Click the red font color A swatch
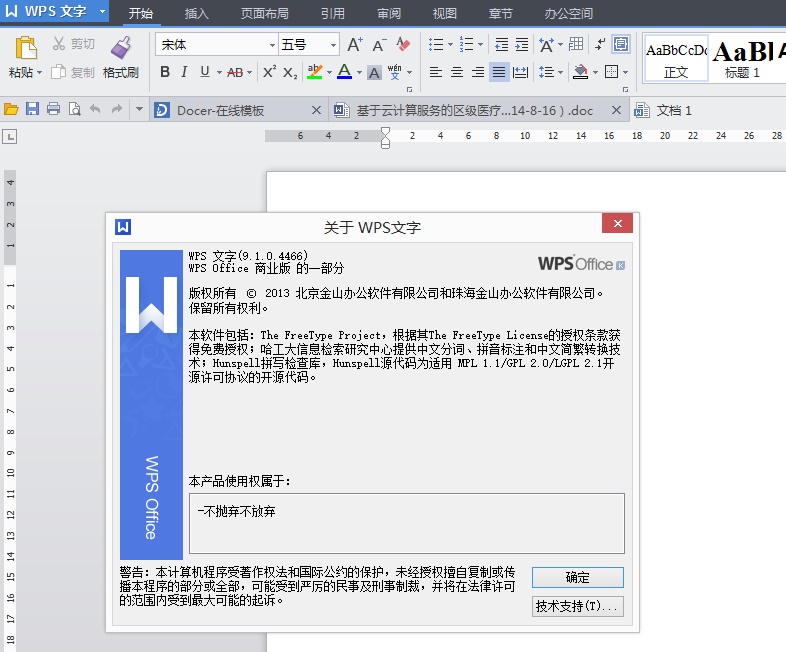Screen dimensions: 786x652 coord(344,72)
